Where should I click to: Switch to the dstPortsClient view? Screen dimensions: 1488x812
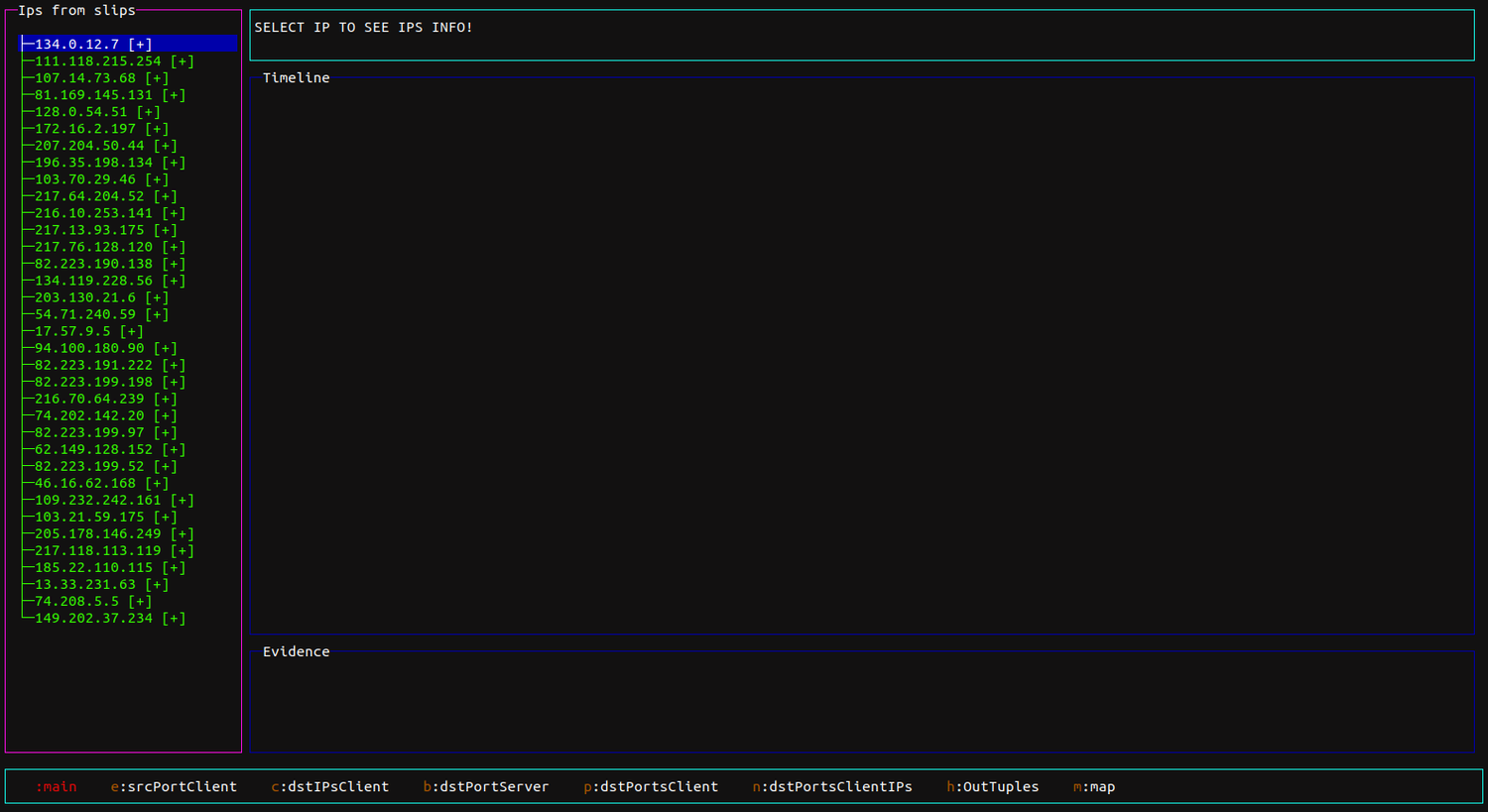651,786
